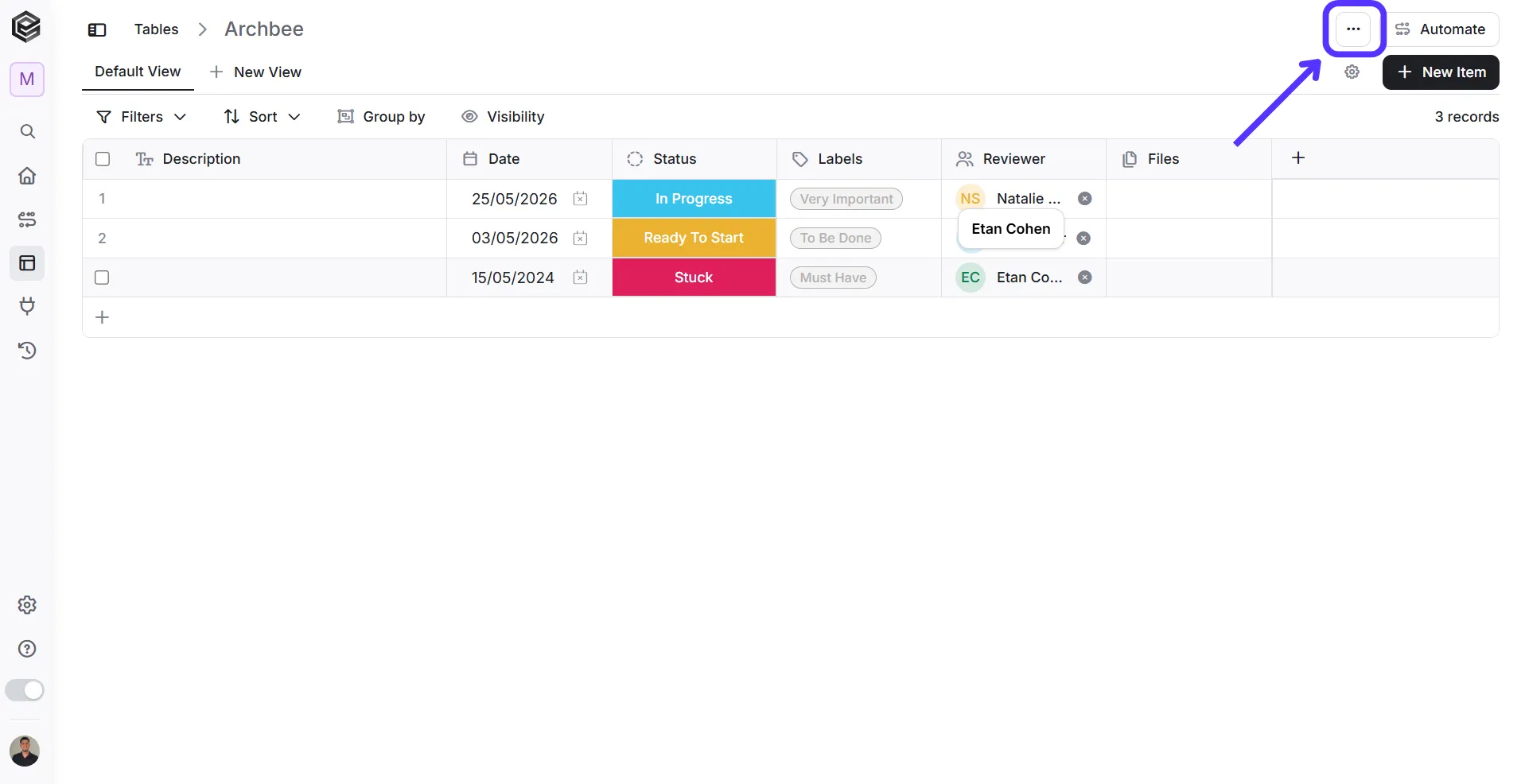Go to Tables breadcrumb
Screen dimensions: 1525x784
[156, 29]
